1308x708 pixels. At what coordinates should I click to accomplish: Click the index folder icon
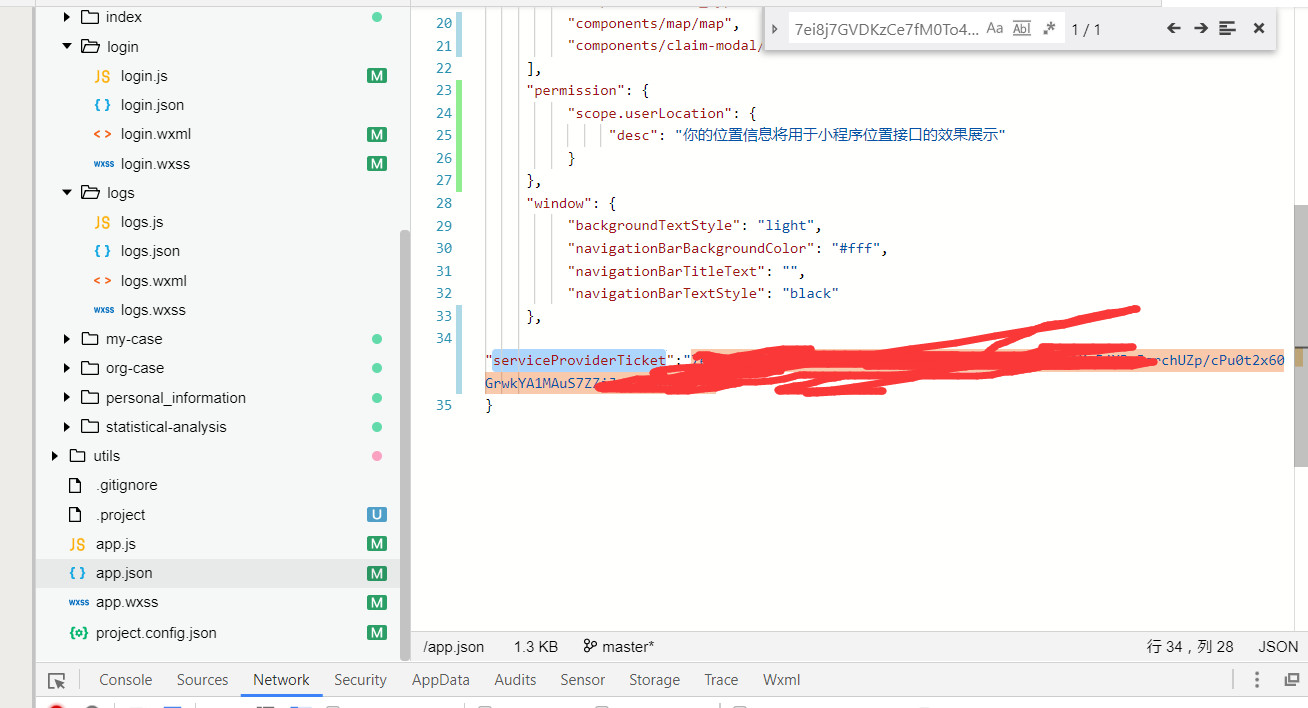pyautogui.click(x=90, y=17)
